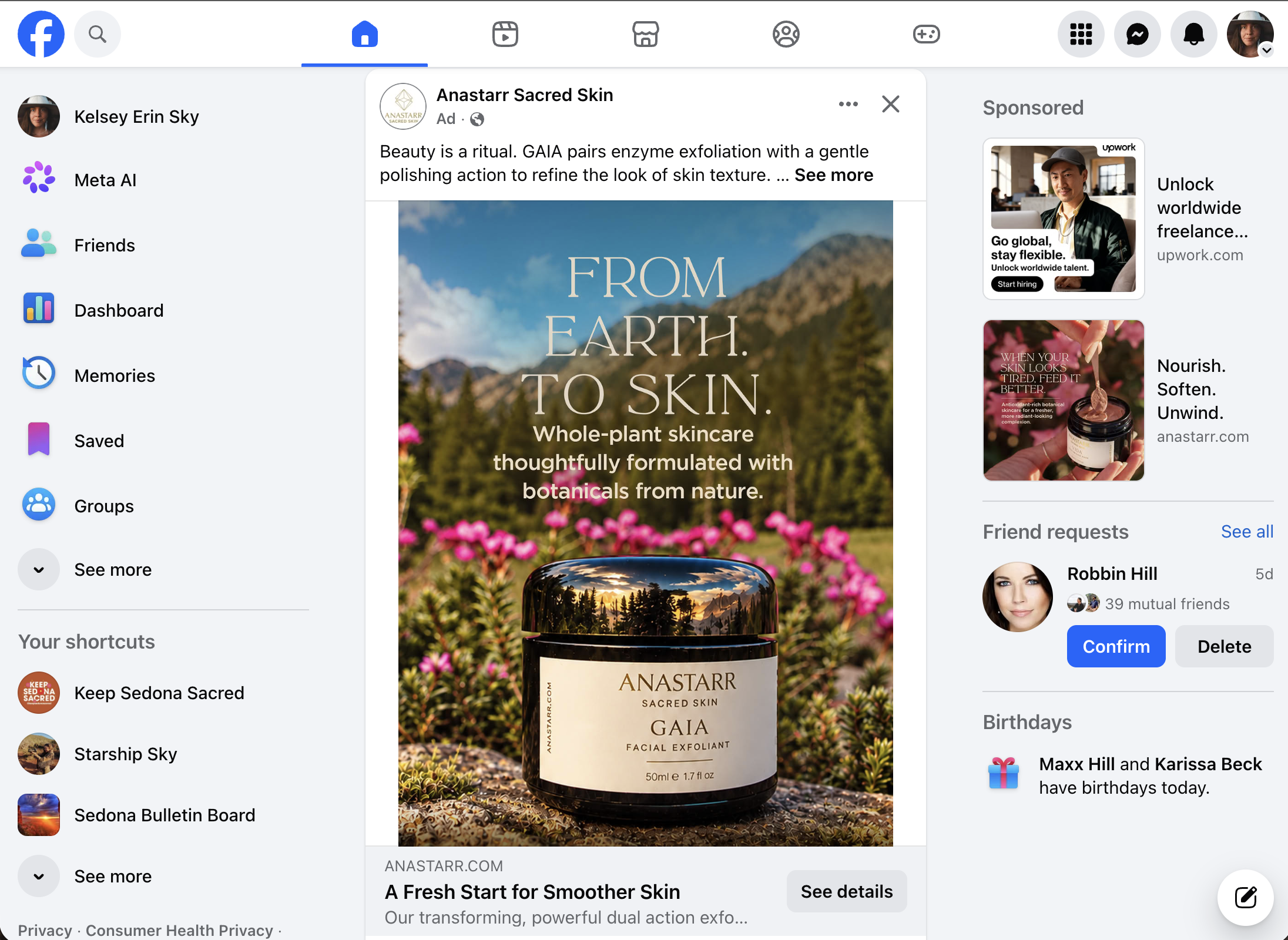Open Starship Sky shortcut
Screen dimensions: 1288x940
click(163, 754)
